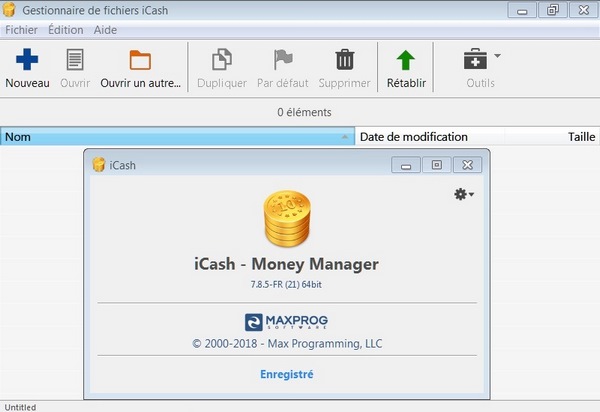
Task: Click the Par défaut flag icon
Action: pos(283,60)
